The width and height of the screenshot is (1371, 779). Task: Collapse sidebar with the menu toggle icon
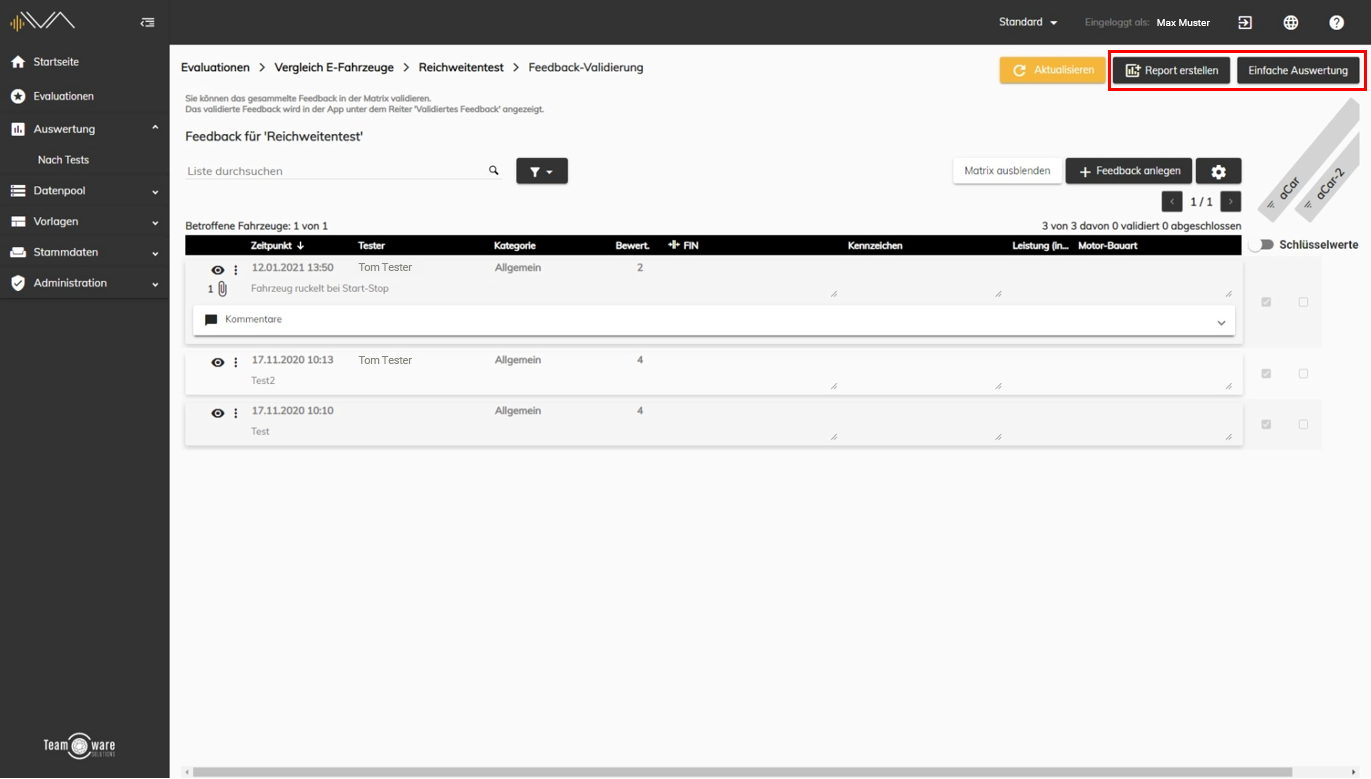tap(148, 22)
